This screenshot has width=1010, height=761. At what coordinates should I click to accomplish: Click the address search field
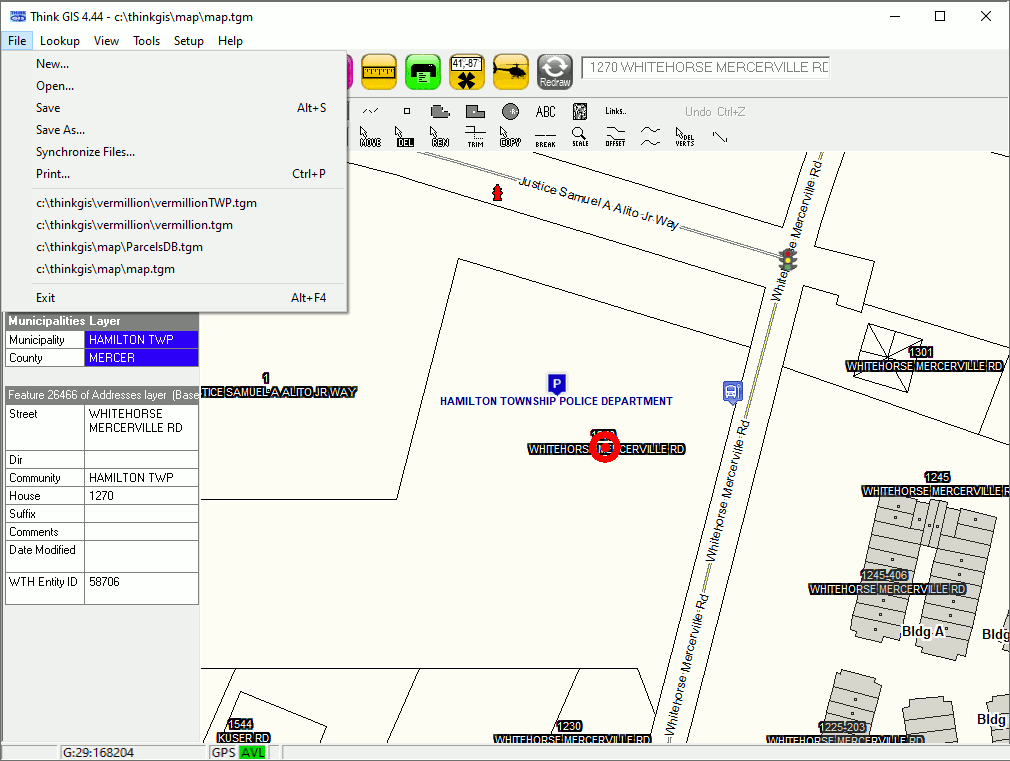[x=706, y=68]
